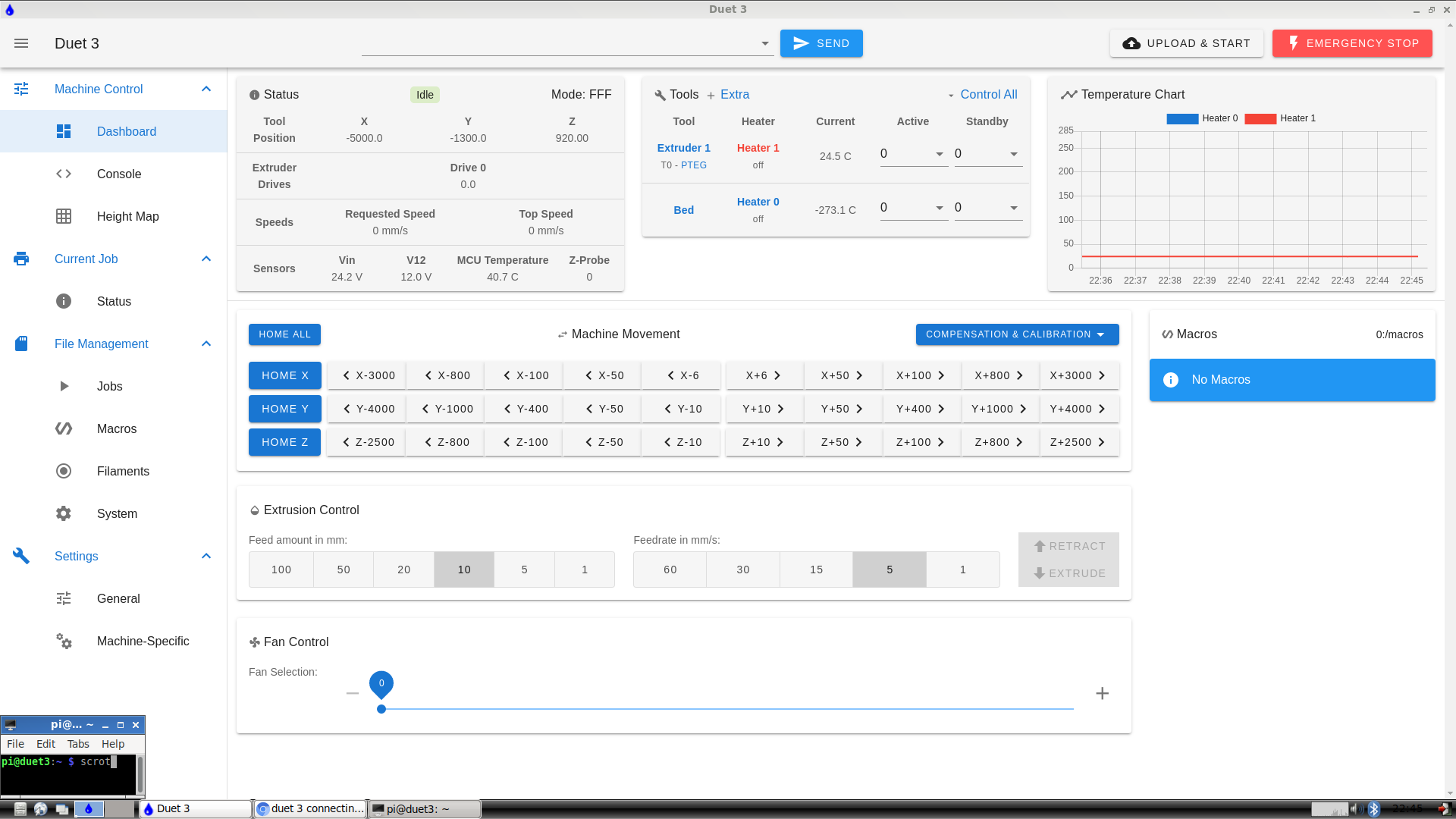Screen dimensions: 1456x819
Task: Collapse the File Management section
Action: click(206, 344)
